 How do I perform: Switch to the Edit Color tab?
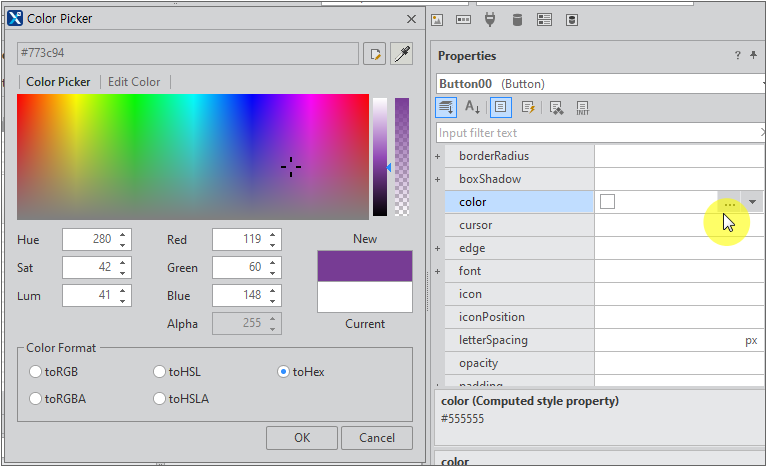pos(134,82)
